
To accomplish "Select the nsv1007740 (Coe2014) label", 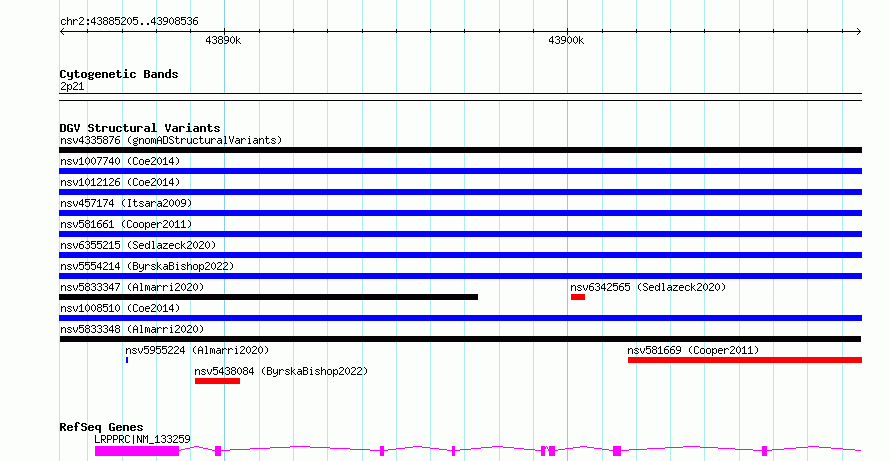I will 120,161.
